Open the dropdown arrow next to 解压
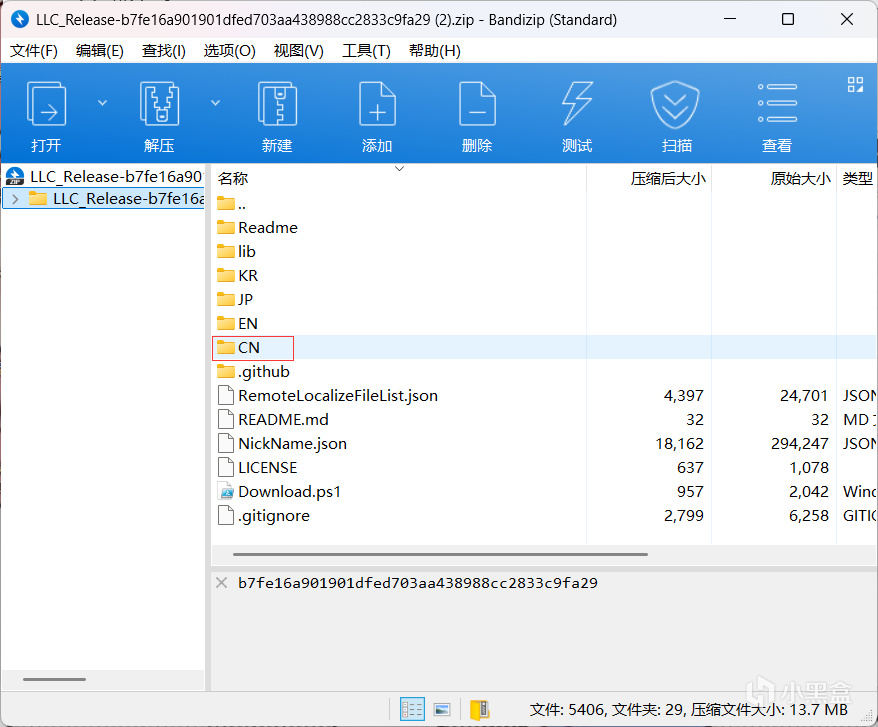Screen dimensions: 878x727 (215, 103)
